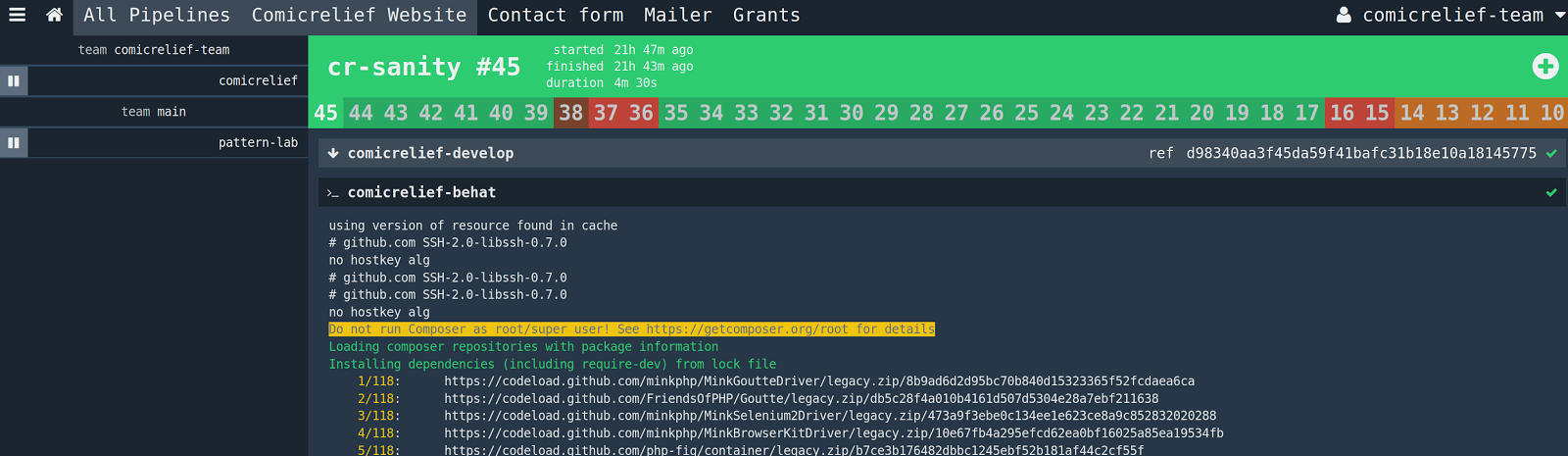
Task: Open the pattern-lab pipeline in sidebar
Action: [x=258, y=142]
